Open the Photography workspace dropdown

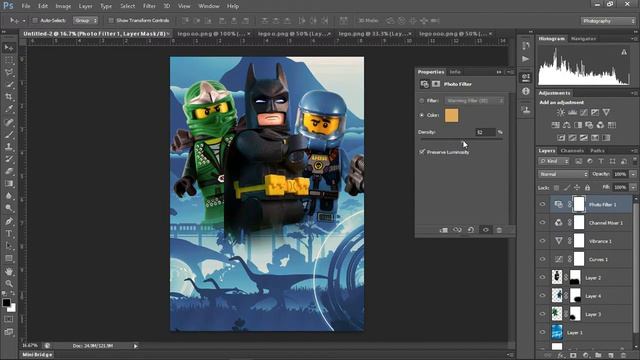pos(608,21)
